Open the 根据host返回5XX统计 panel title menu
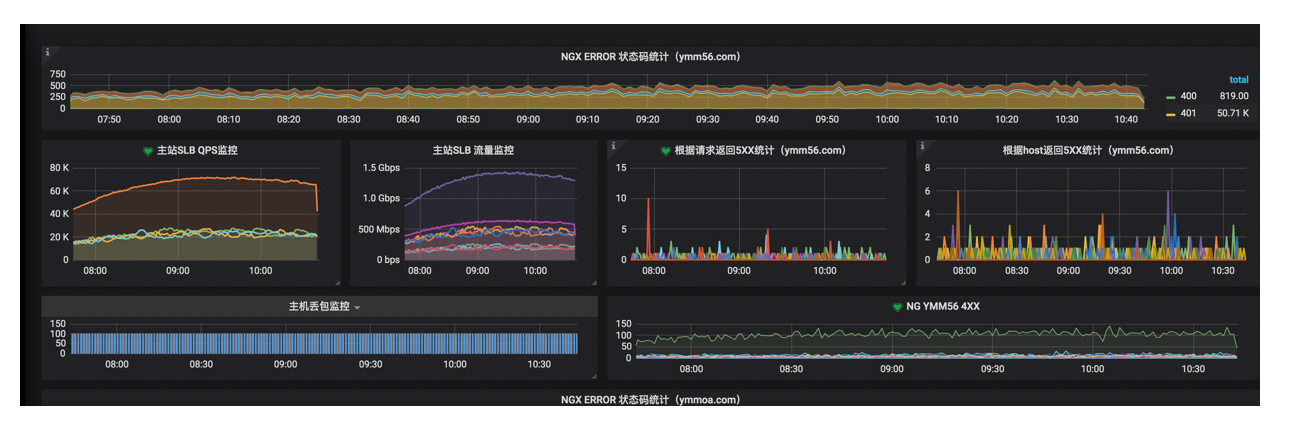Viewport: 1306px width, 428px height. (x=1088, y=151)
